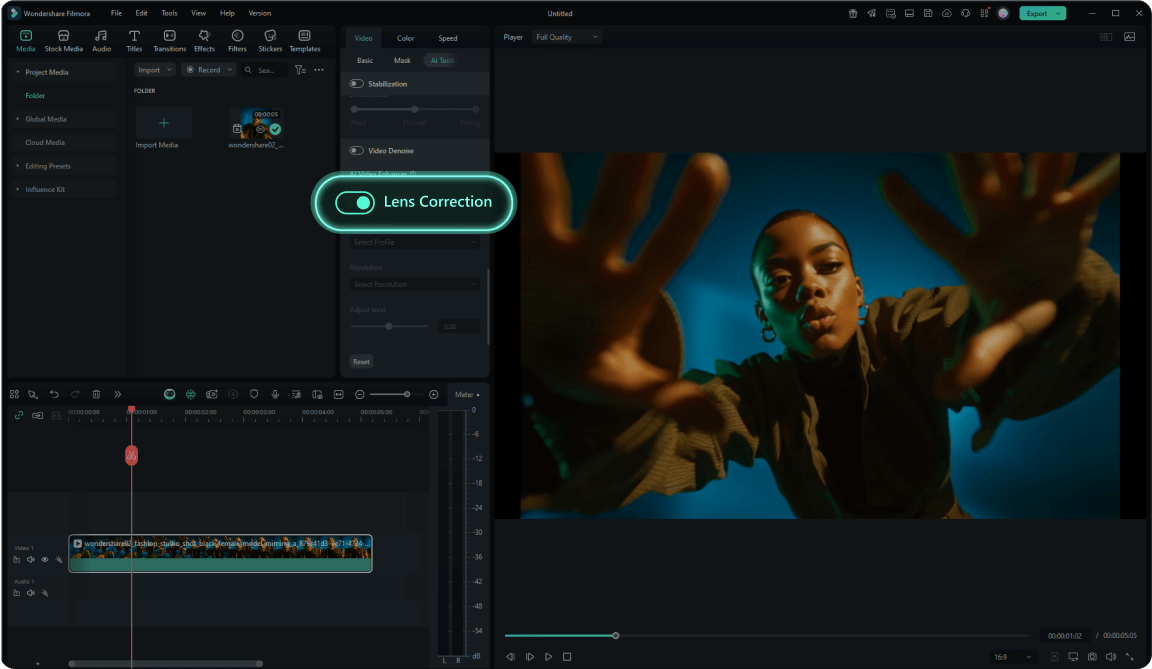The image size is (1152, 669).
Task: Open the Audio library
Action: 101,40
